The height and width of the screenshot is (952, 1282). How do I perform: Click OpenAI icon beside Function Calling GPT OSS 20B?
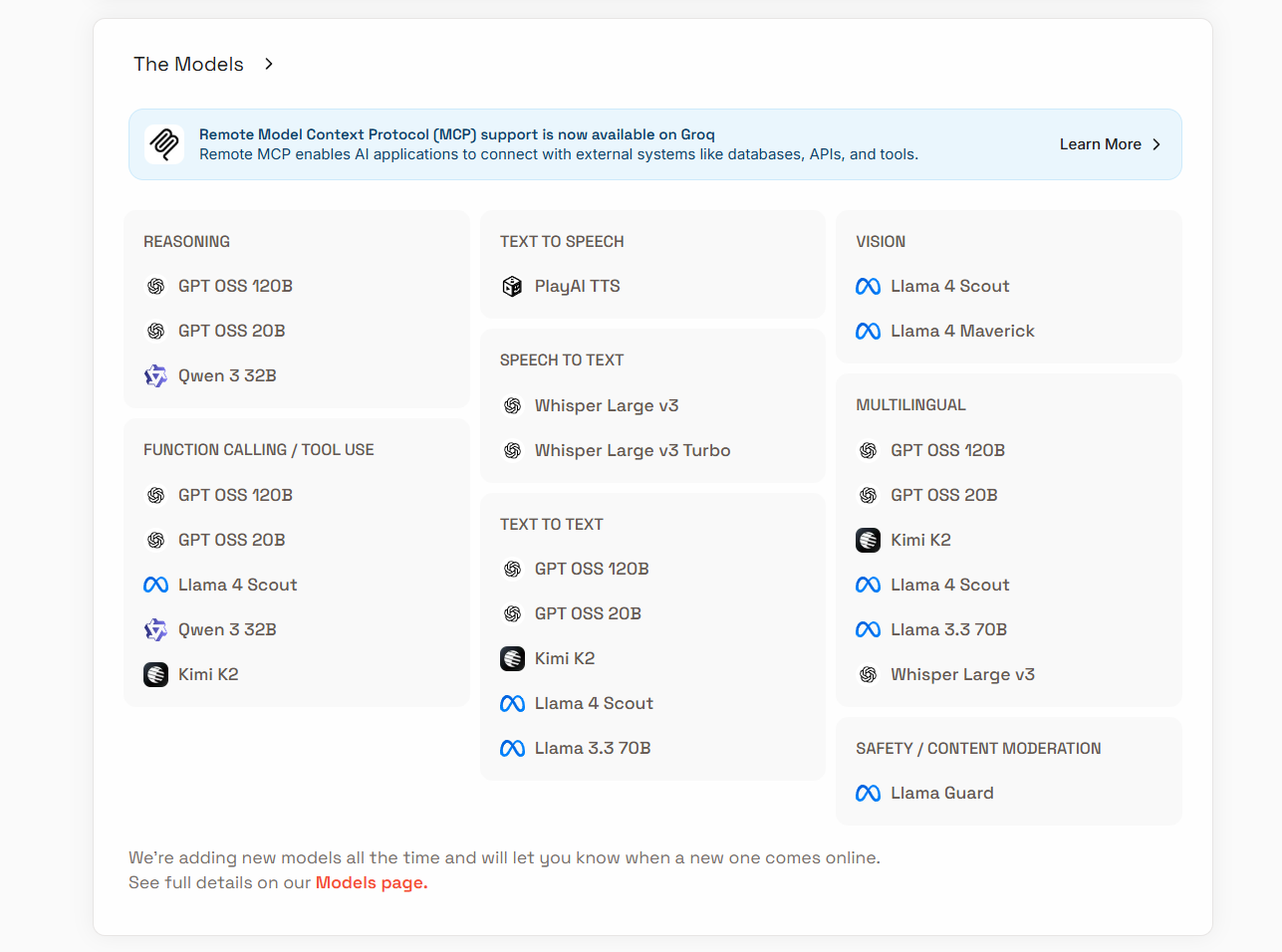156,541
